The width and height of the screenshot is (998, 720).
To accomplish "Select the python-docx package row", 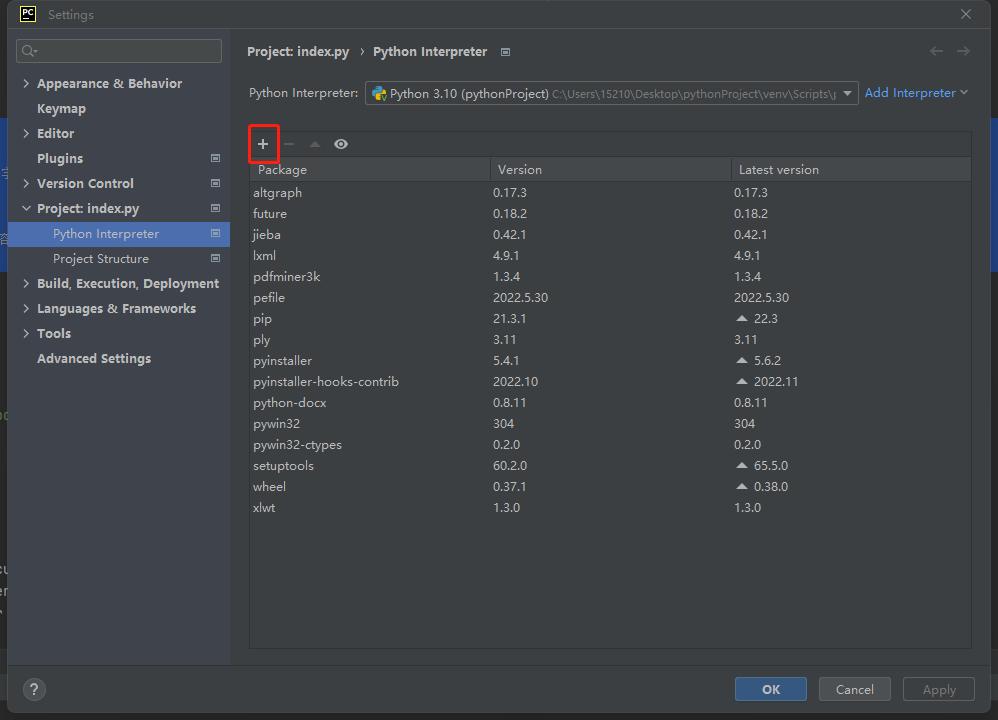I will [610, 402].
